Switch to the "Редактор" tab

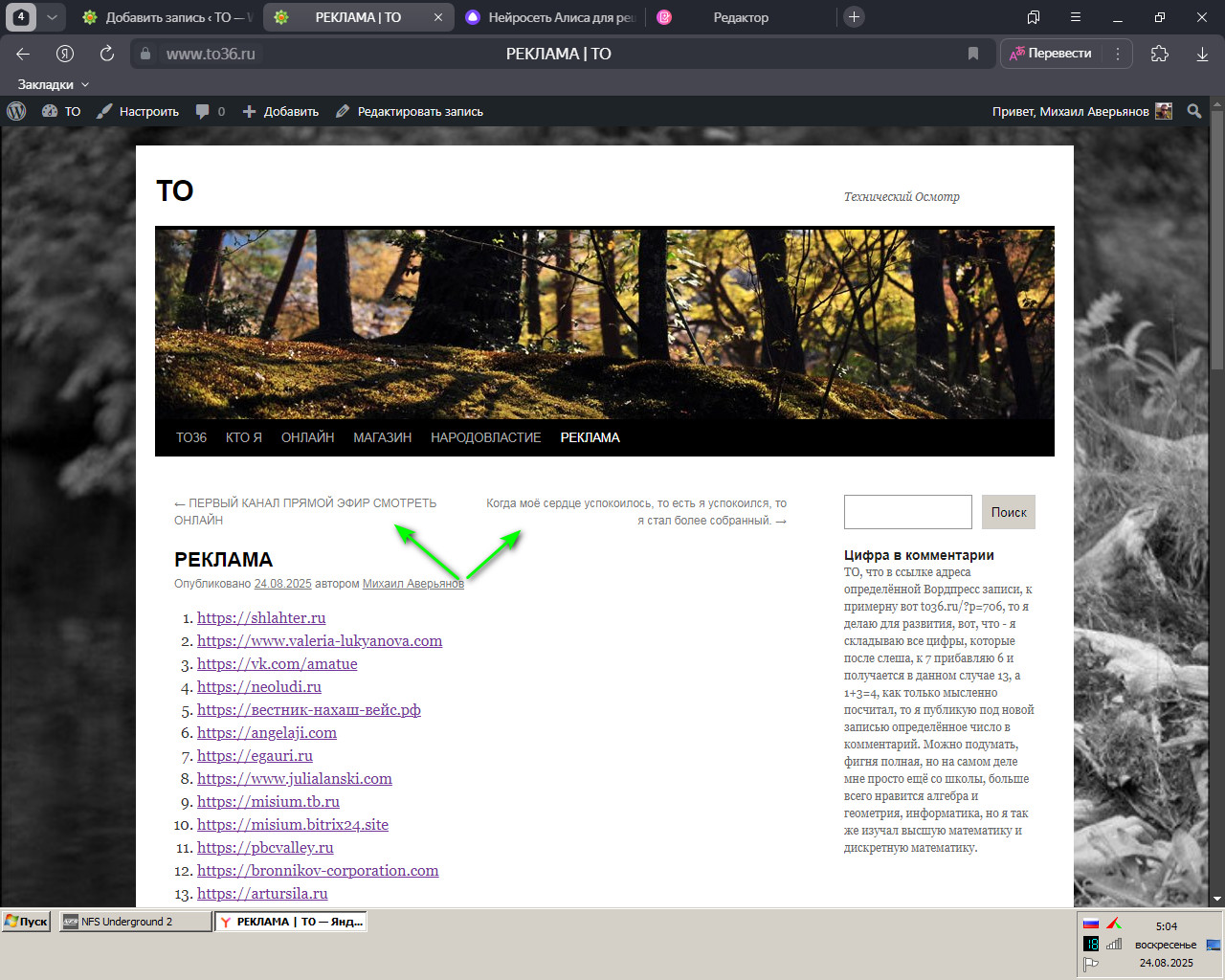741,17
